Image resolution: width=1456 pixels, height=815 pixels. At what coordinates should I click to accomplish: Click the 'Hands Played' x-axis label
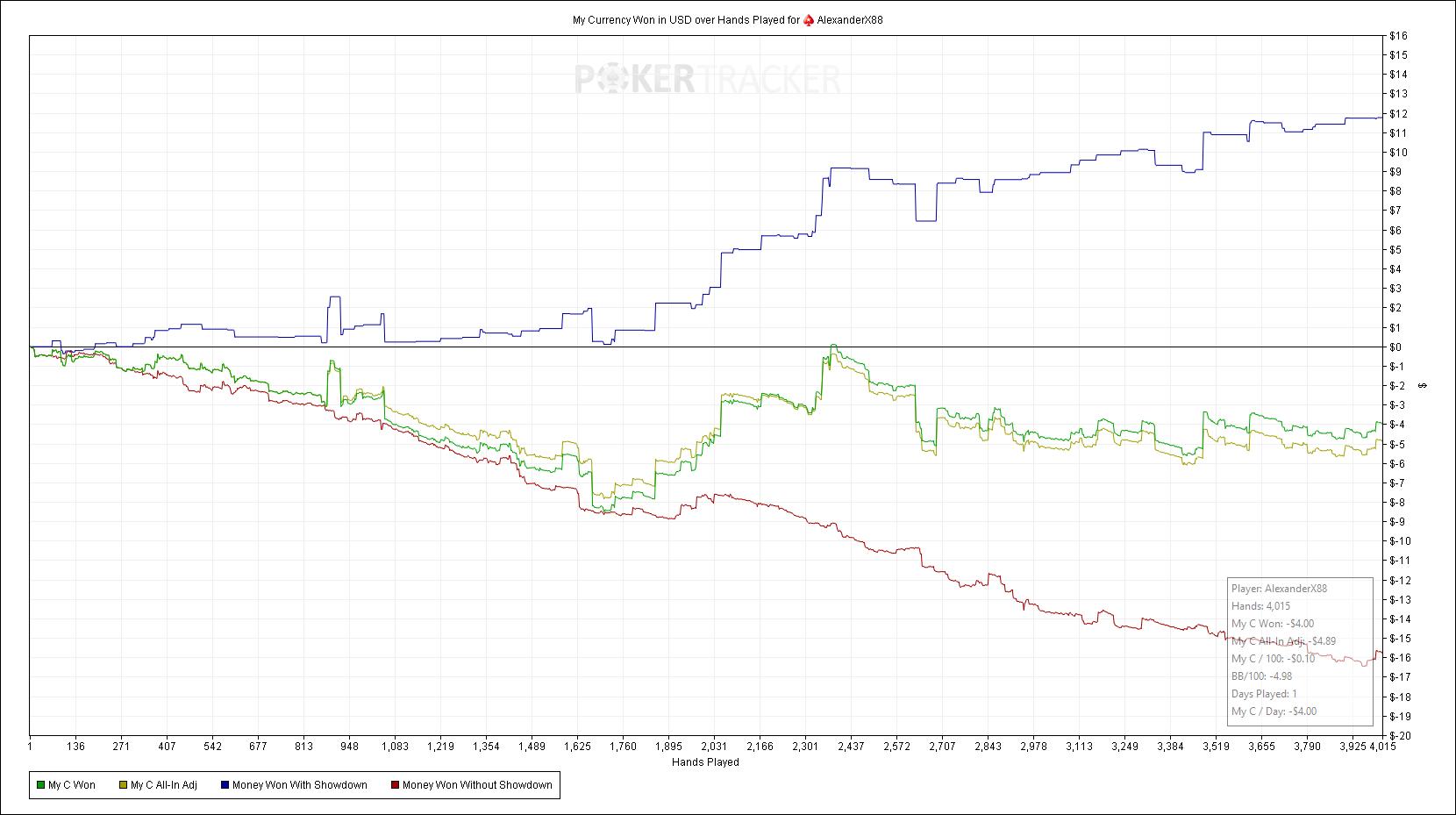pos(705,762)
